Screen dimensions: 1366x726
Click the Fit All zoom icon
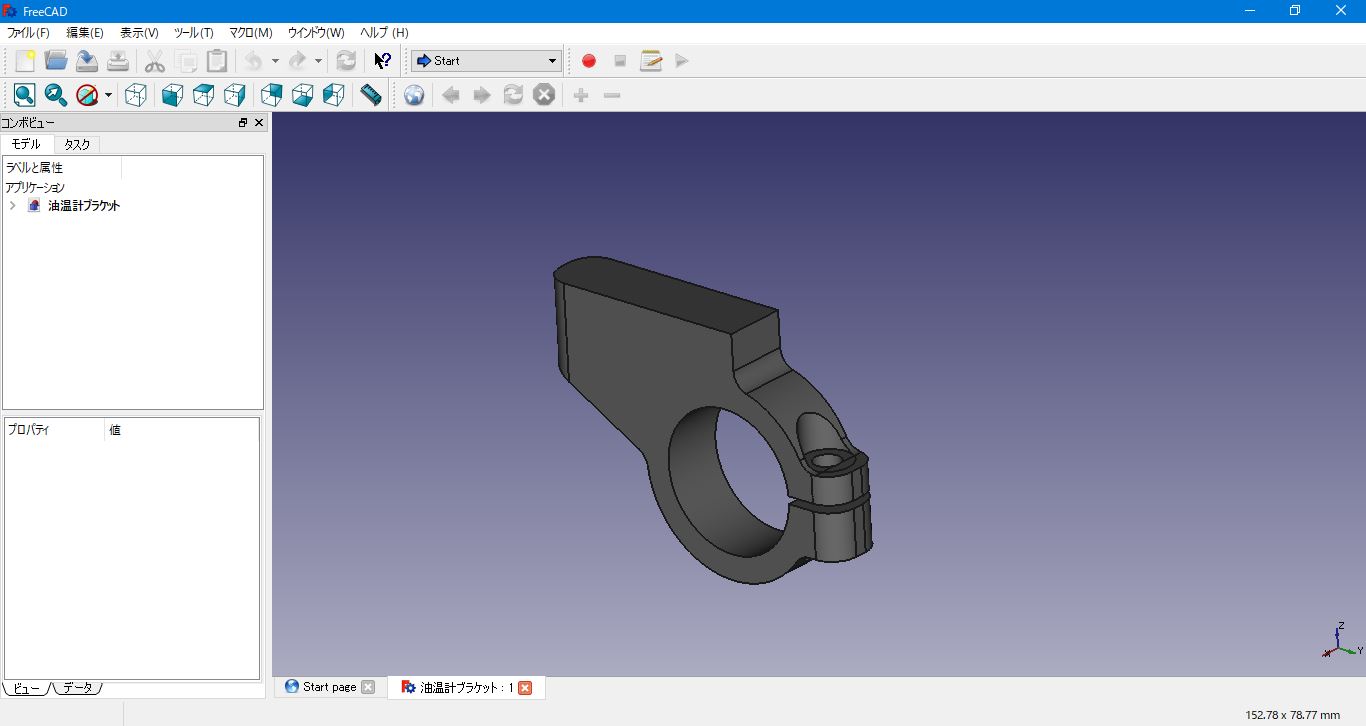[25, 95]
